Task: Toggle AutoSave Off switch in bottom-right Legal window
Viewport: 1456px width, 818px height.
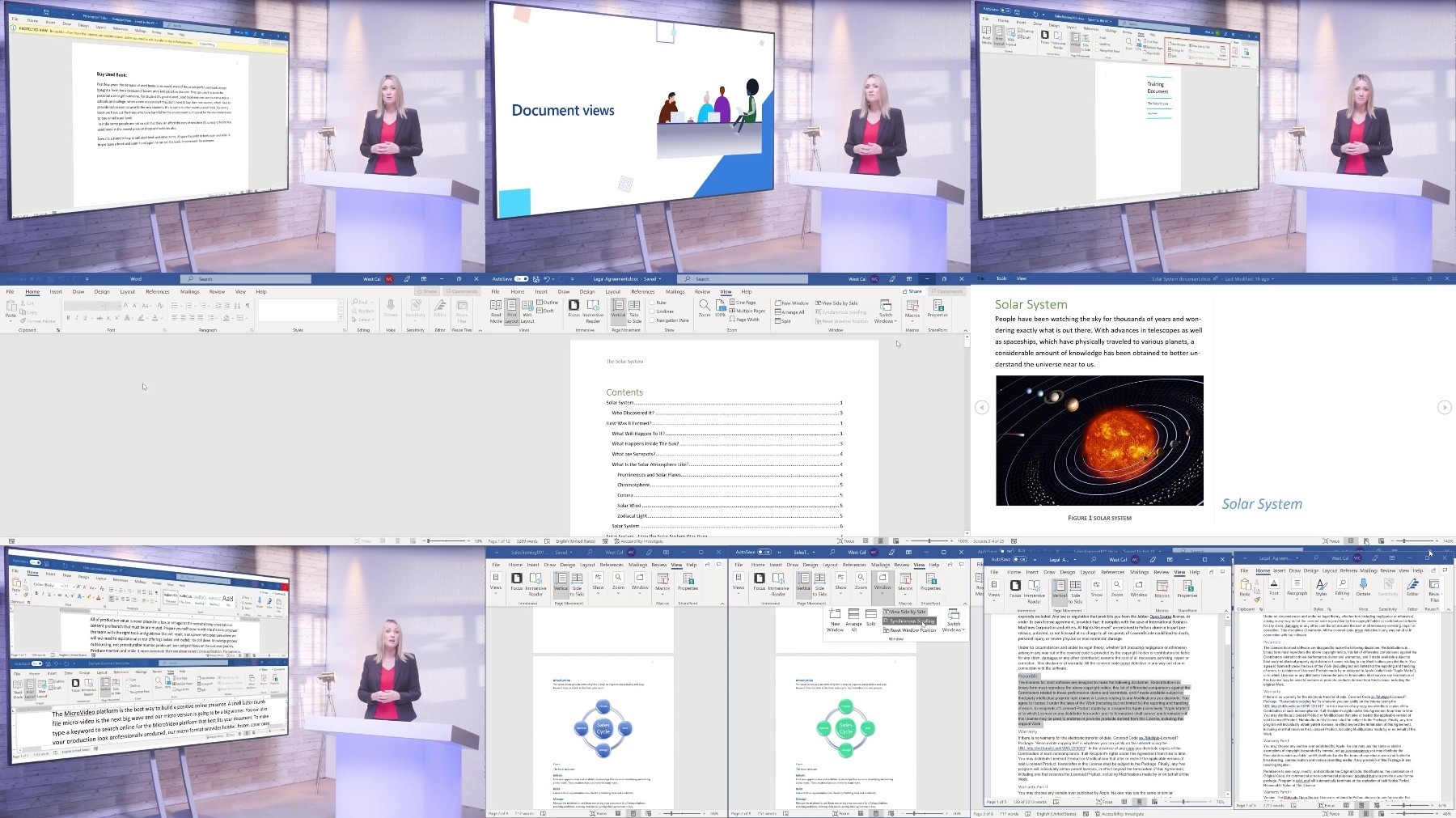Action: 1019,559
